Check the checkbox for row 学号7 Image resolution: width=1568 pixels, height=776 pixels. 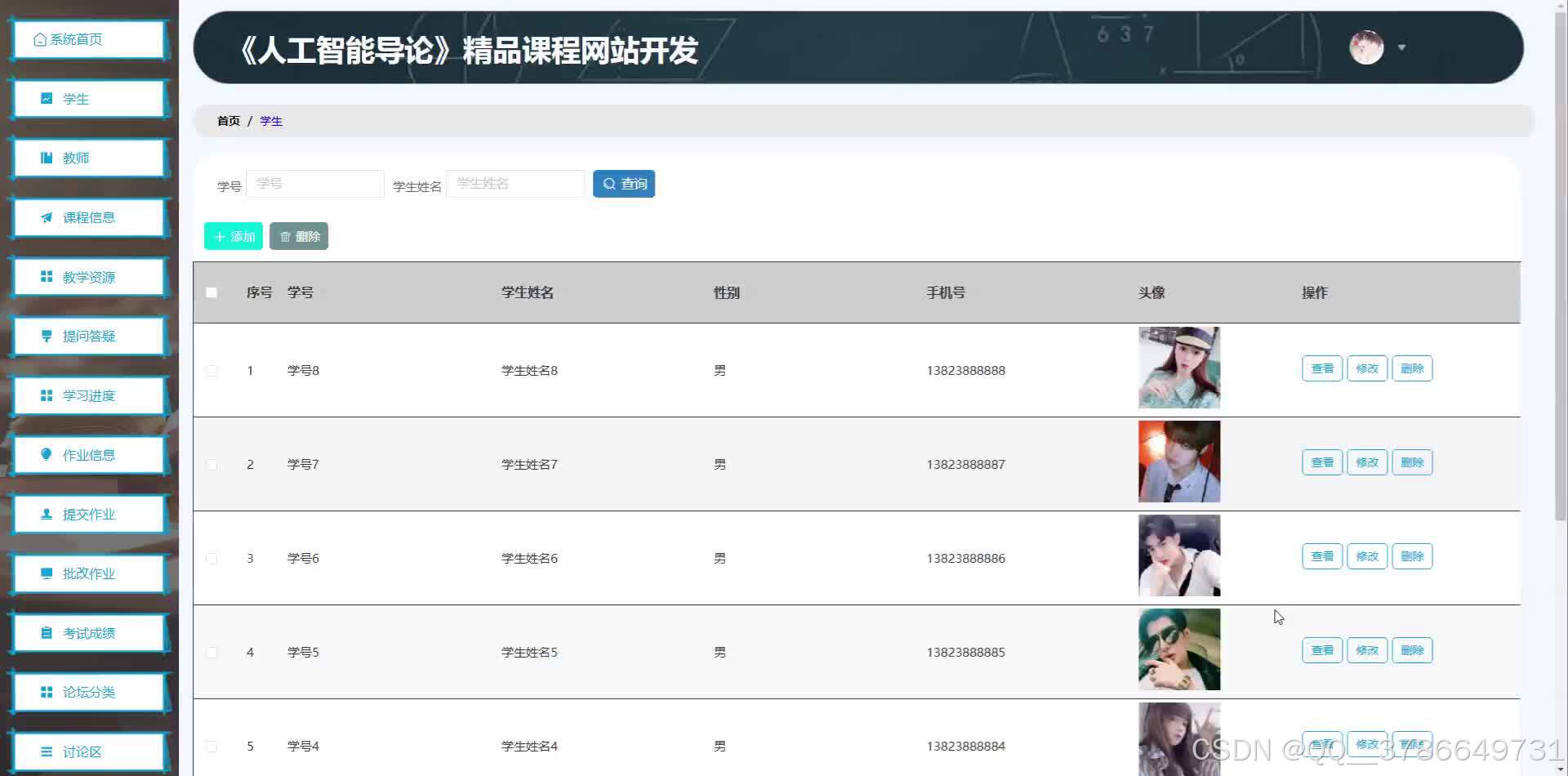tap(212, 464)
